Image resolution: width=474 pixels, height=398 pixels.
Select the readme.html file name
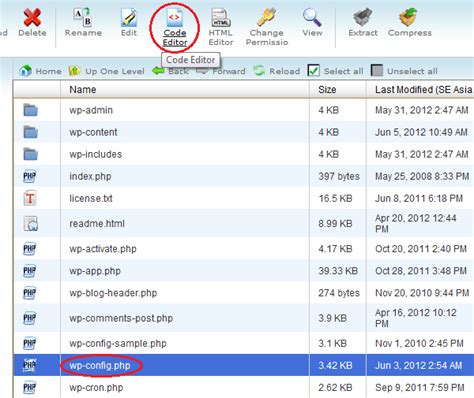pos(97,223)
